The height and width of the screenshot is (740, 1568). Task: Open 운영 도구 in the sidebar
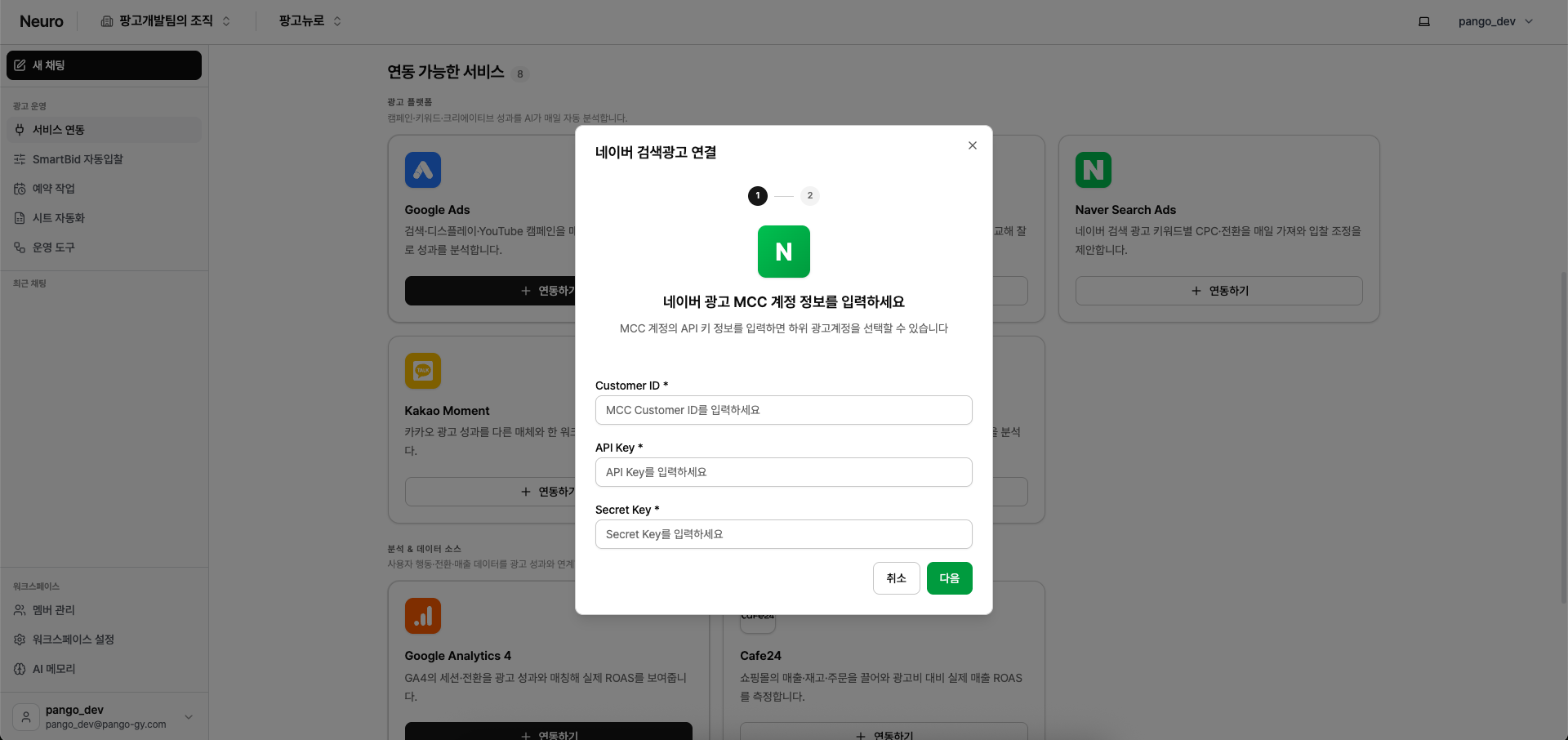point(104,247)
